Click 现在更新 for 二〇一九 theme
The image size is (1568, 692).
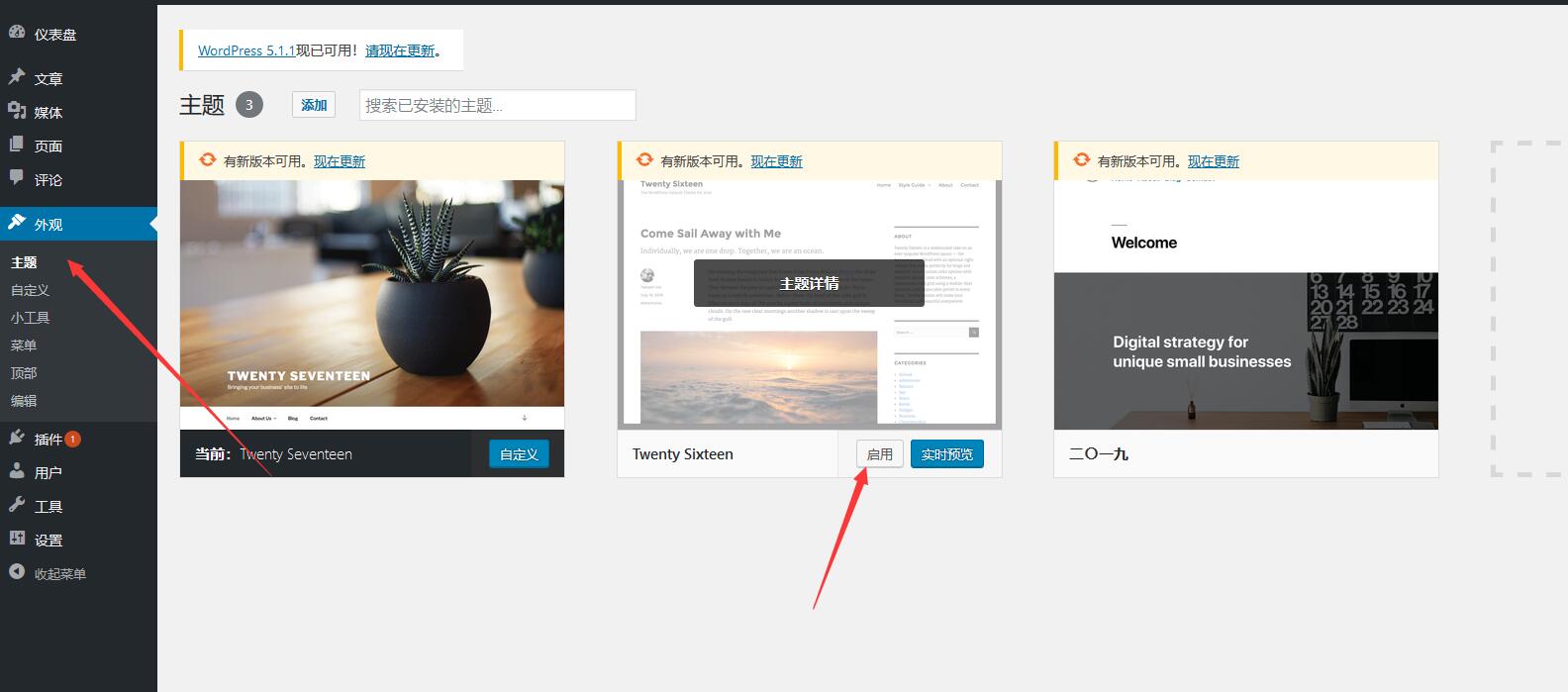coord(1214,161)
